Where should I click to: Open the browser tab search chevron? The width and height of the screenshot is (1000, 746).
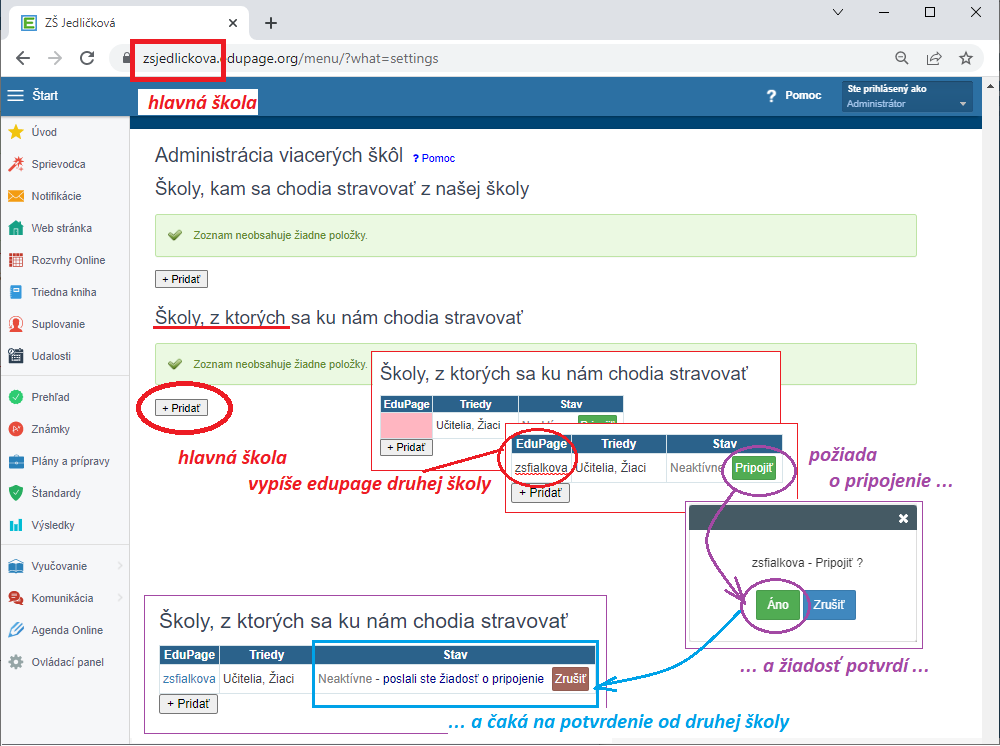pos(838,12)
